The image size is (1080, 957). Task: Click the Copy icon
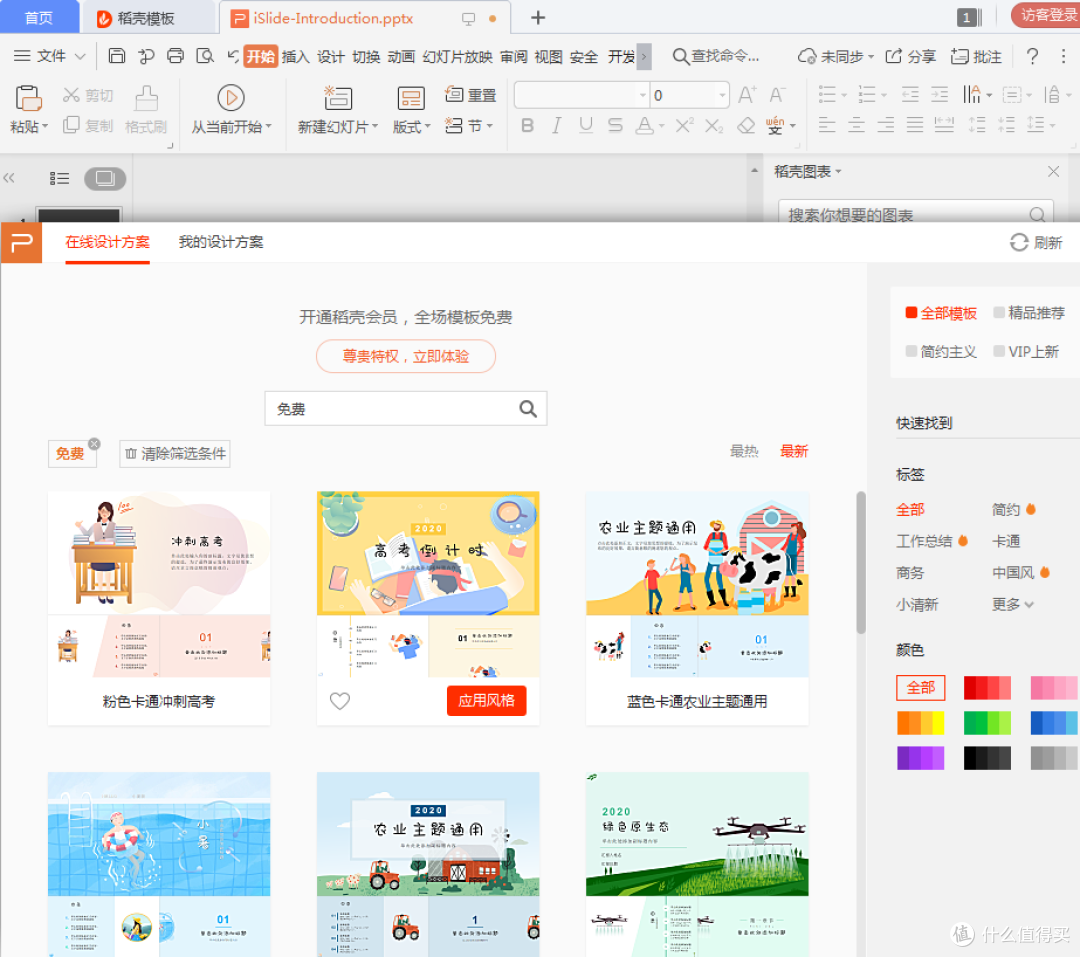point(71,125)
